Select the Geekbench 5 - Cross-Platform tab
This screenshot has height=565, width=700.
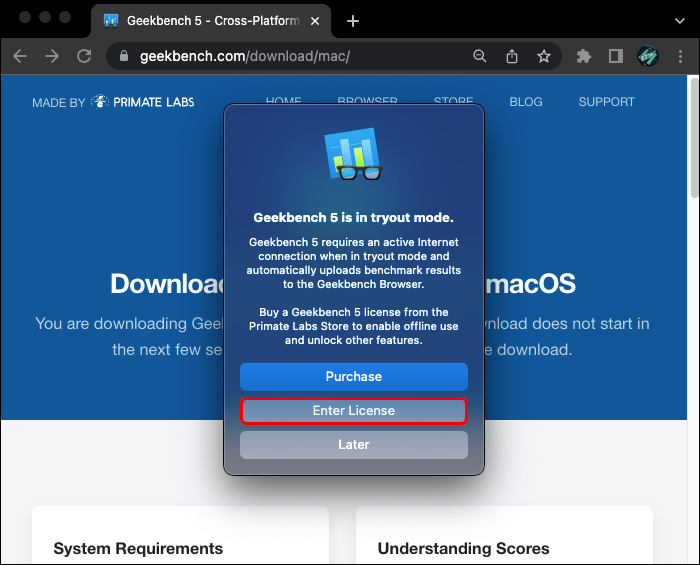(x=211, y=21)
